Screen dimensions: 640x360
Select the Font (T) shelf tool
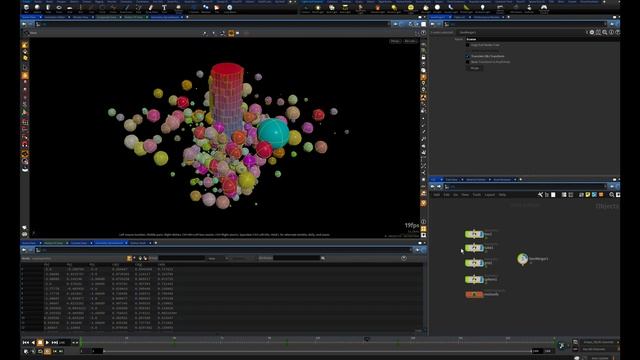(x=164, y=8)
